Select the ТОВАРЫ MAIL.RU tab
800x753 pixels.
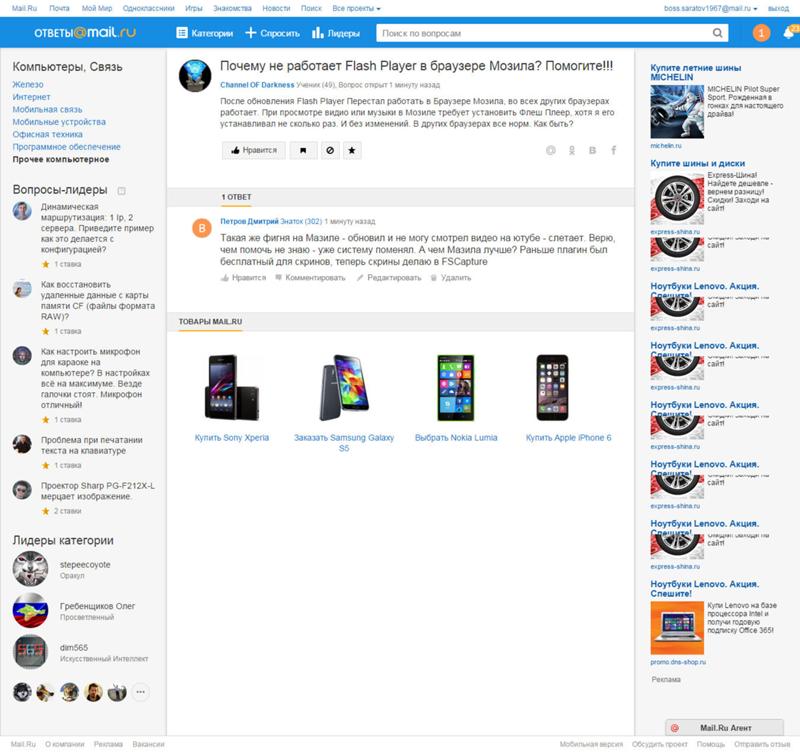point(210,322)
